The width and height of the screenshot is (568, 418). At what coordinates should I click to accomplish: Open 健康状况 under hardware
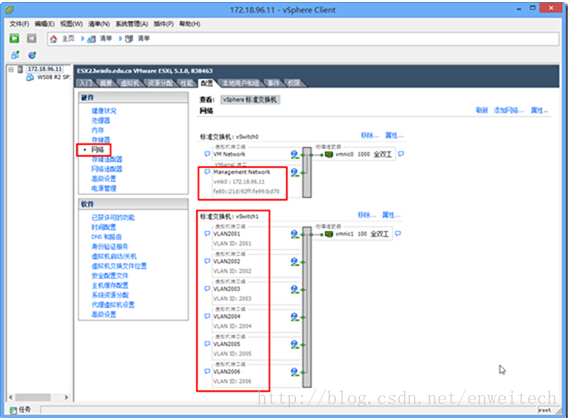point(104,111)
